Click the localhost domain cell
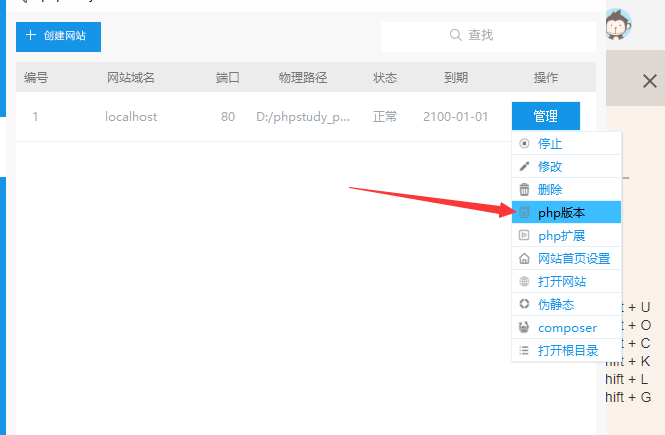The image size is (665, 435). click(x=131, y=117)
